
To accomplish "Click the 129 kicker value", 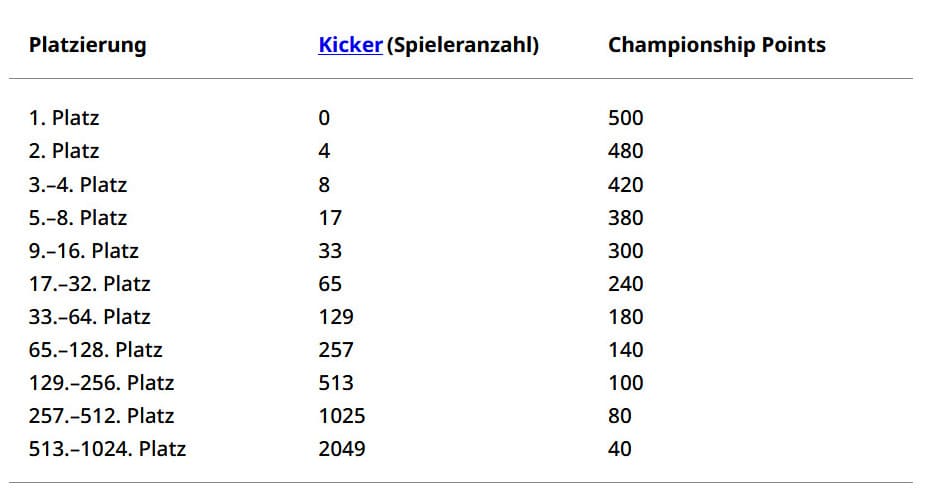I will [335, 317].
